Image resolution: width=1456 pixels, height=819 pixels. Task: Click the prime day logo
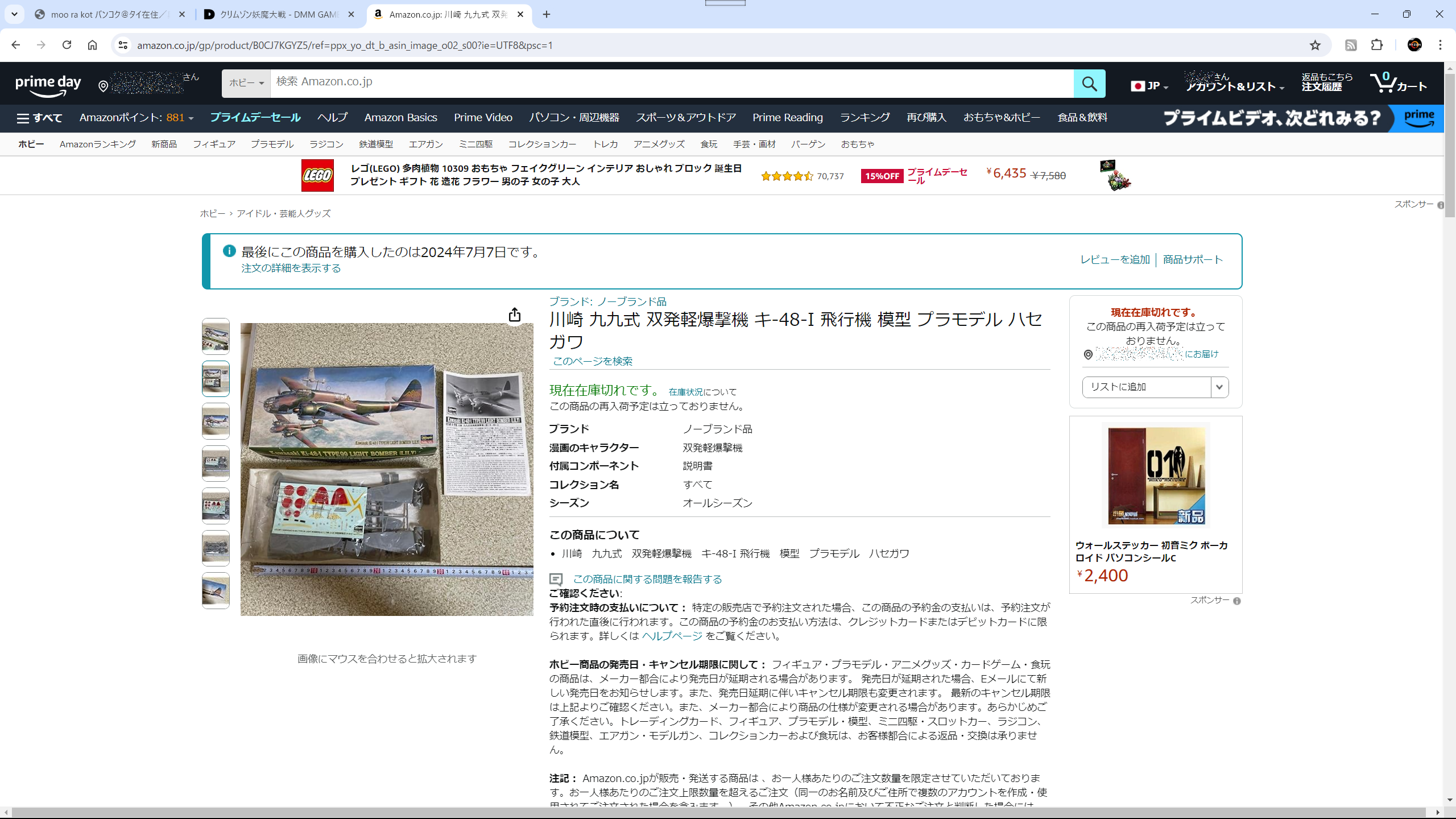[x=48, y=85]
